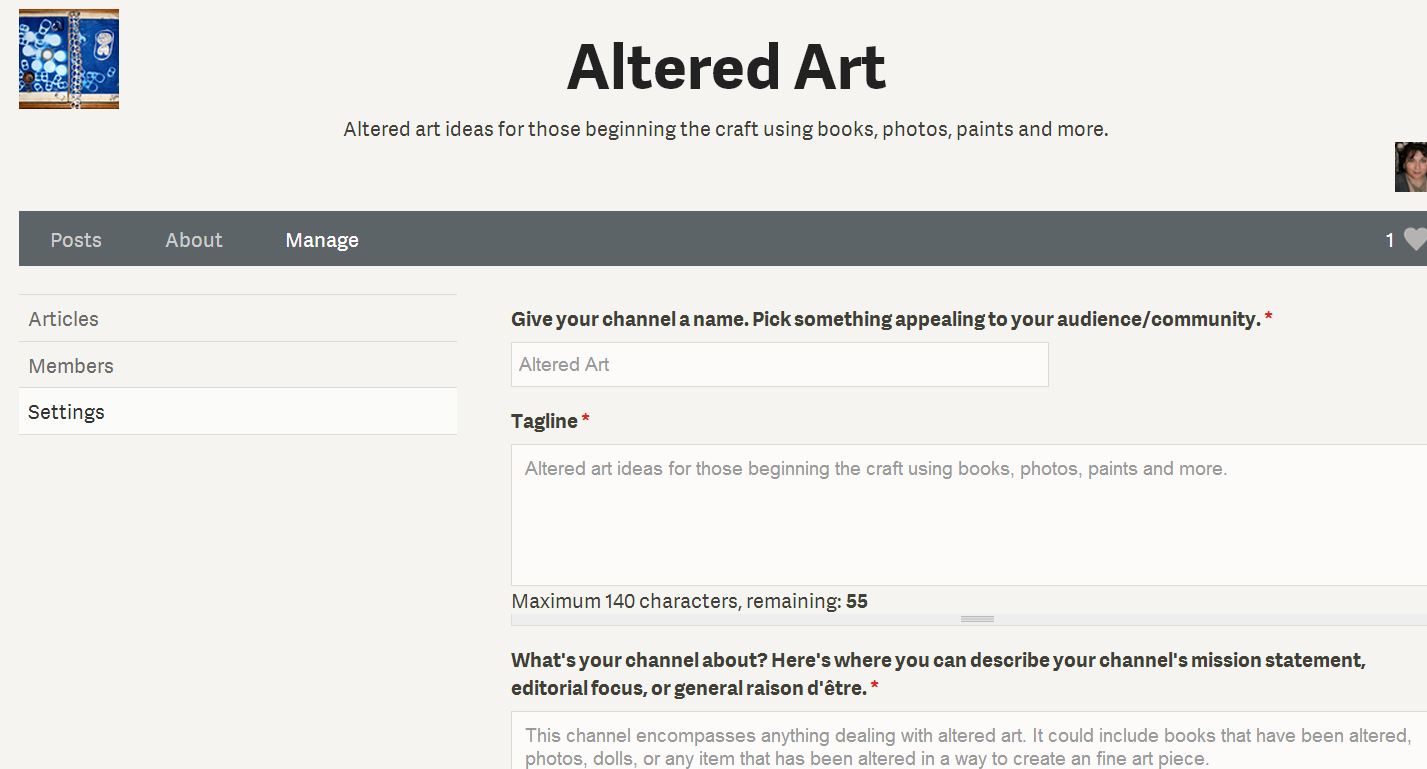Open the Posts tab
Image resolution: width=1427 pixels, height=769 pixels.
[x=76, y=240]
